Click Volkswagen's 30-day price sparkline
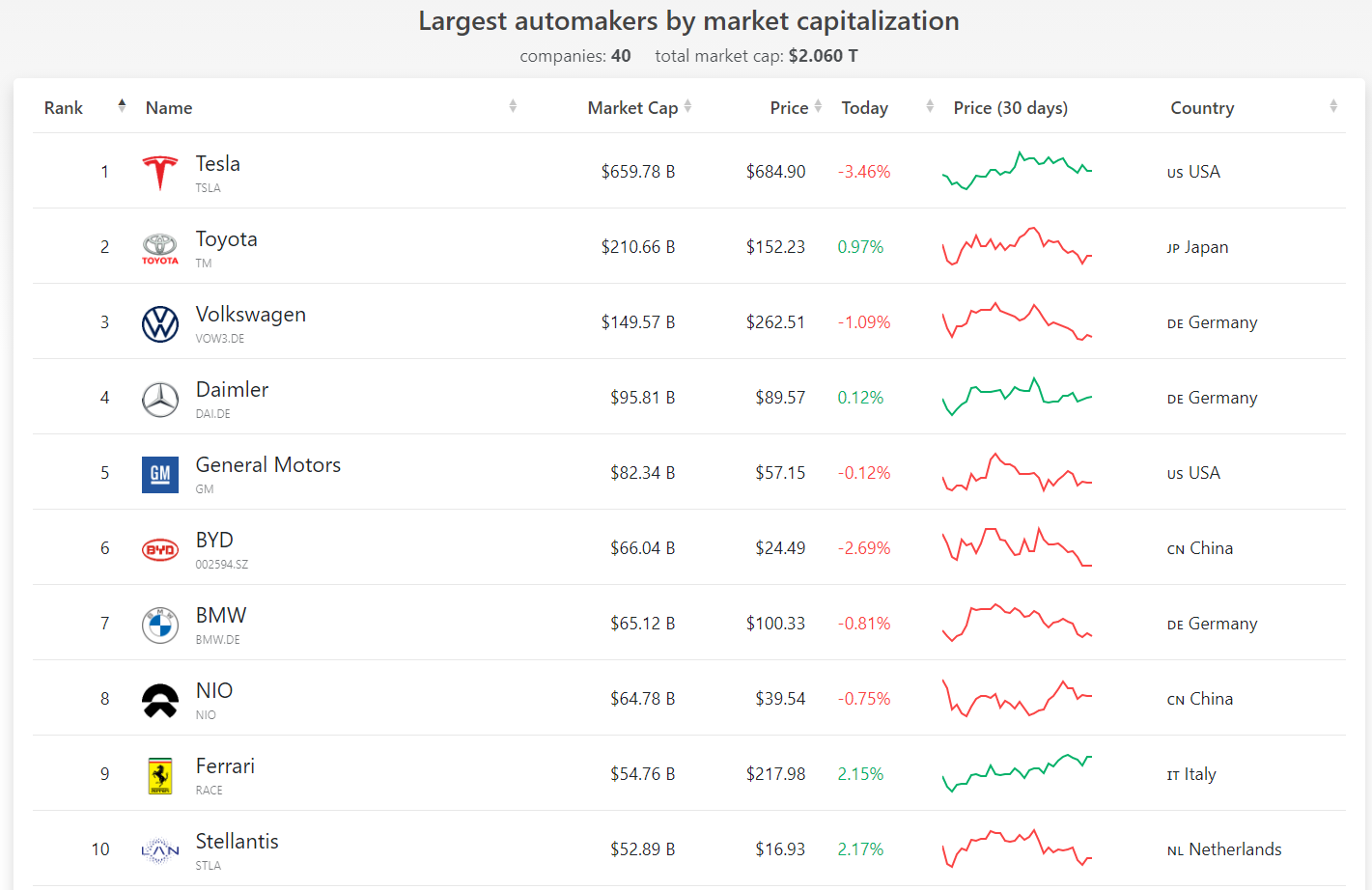 [x=1018, y=321]
